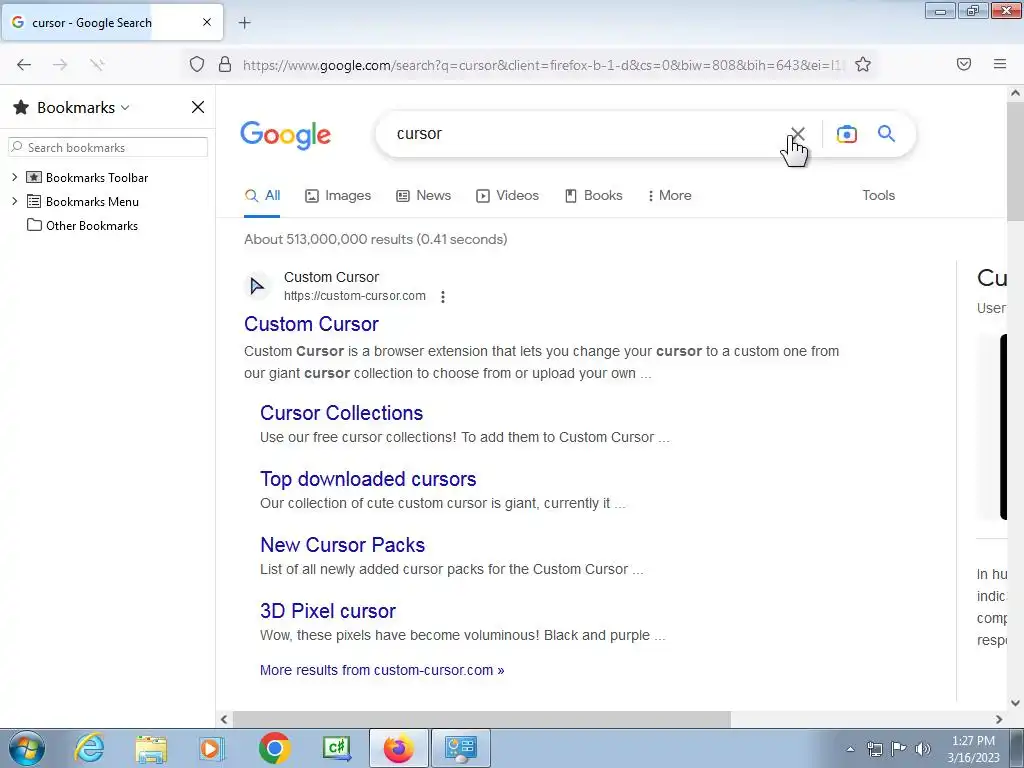The width and height of the screenshot is (1024, 768).
Task: Open the More search filters menu
Action: coord(669,195)
